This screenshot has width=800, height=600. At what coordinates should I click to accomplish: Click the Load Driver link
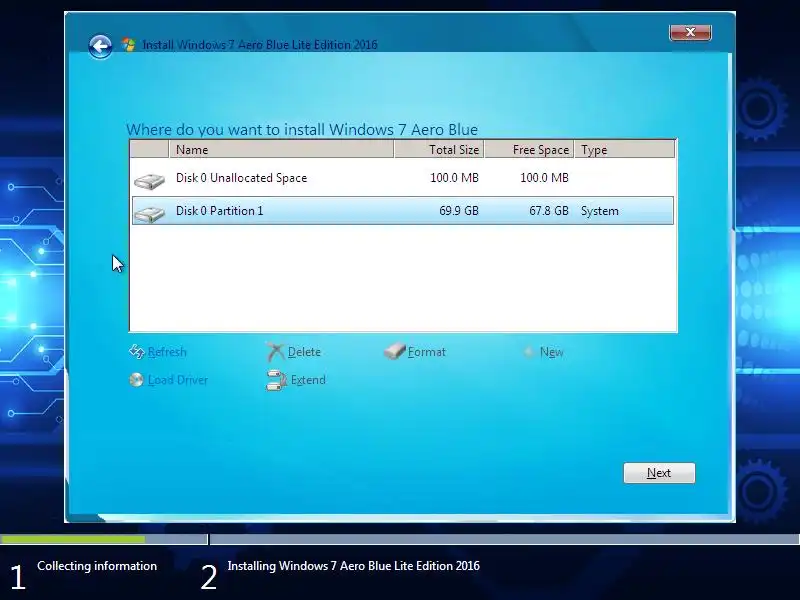[178, 380]
